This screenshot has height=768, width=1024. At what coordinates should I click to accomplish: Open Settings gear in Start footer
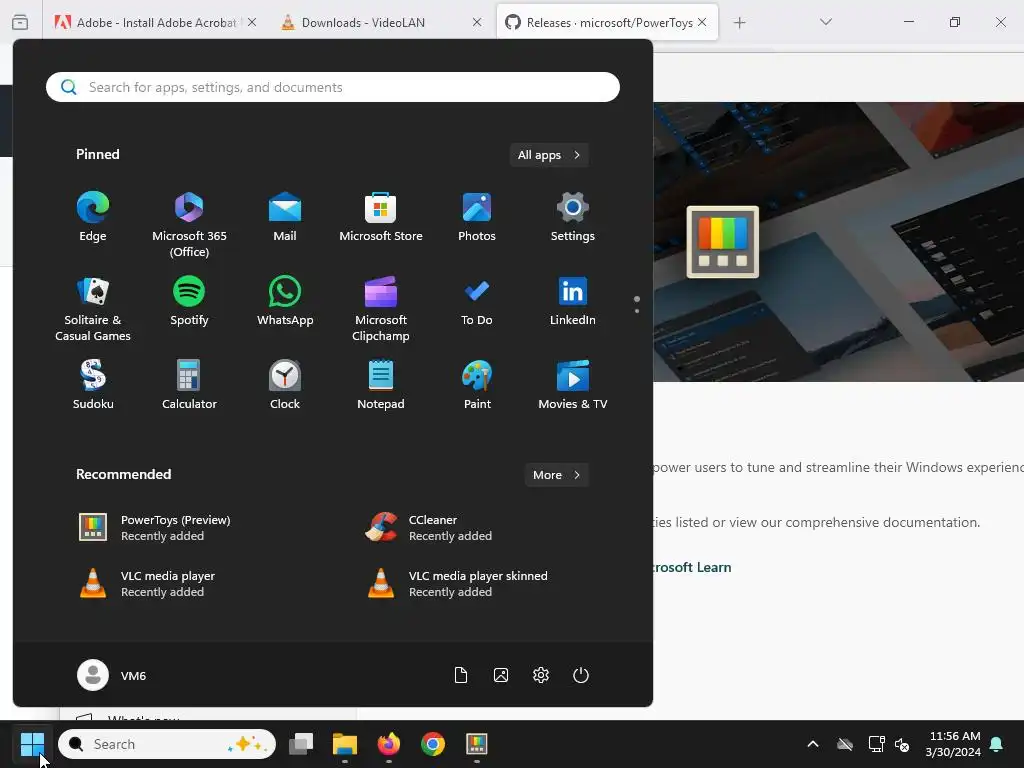pos(541,675)
